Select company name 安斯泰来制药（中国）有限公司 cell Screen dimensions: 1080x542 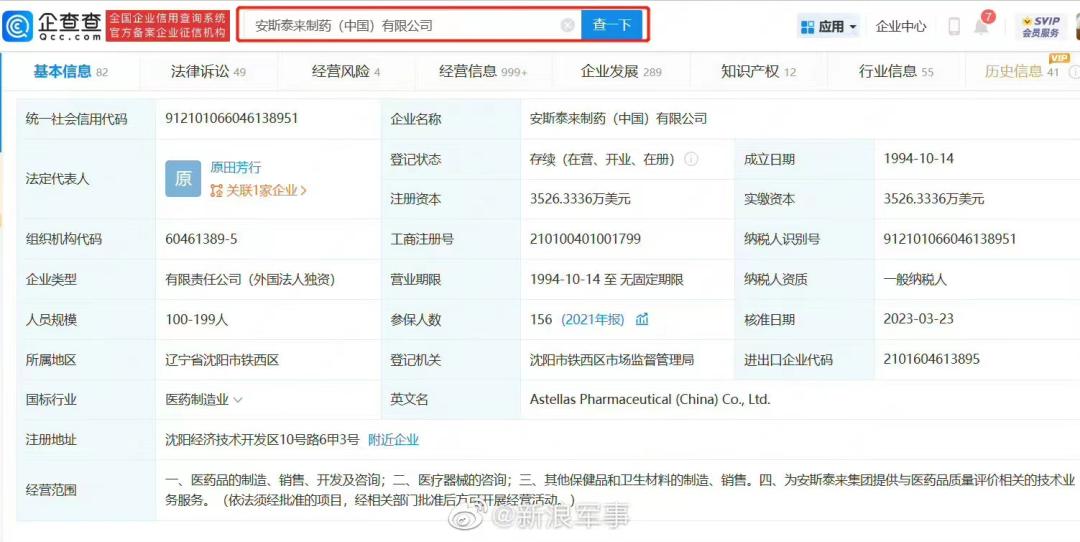click(619, 118)
